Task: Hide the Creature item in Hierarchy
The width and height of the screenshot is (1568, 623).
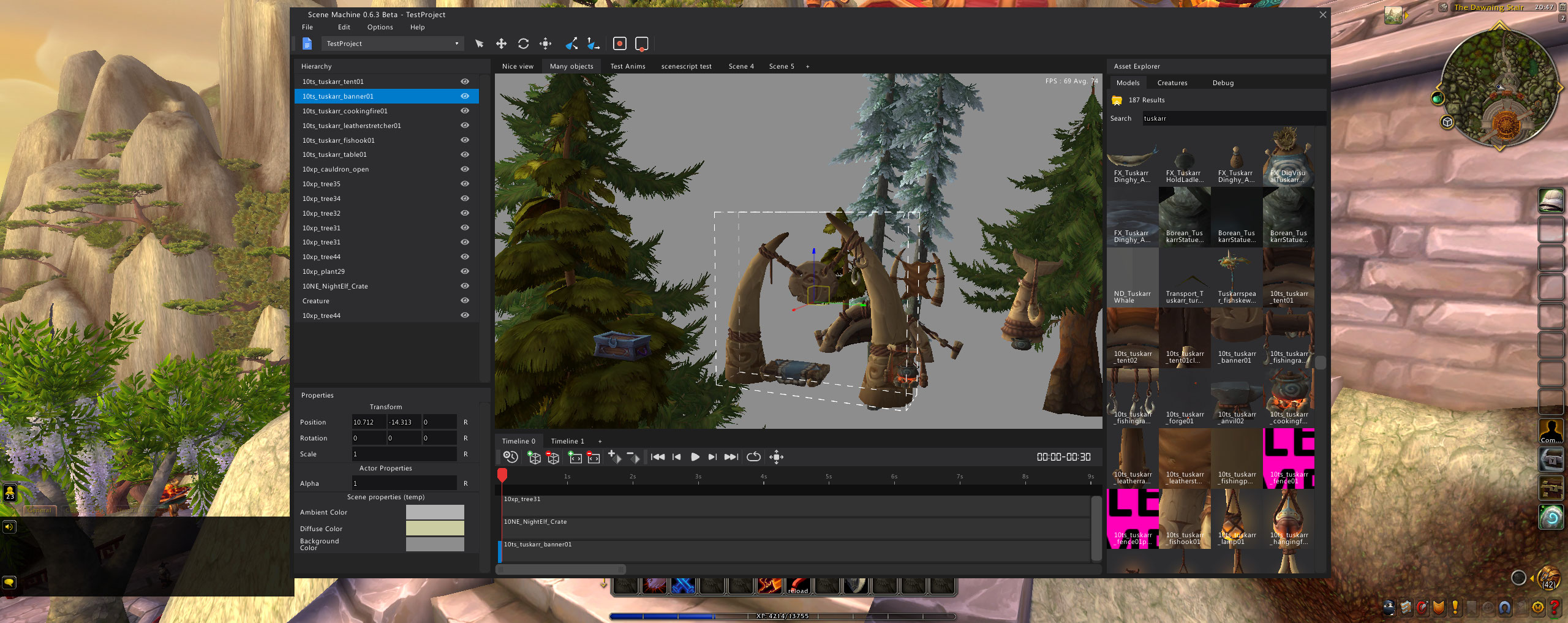Action: pos(465,301)
